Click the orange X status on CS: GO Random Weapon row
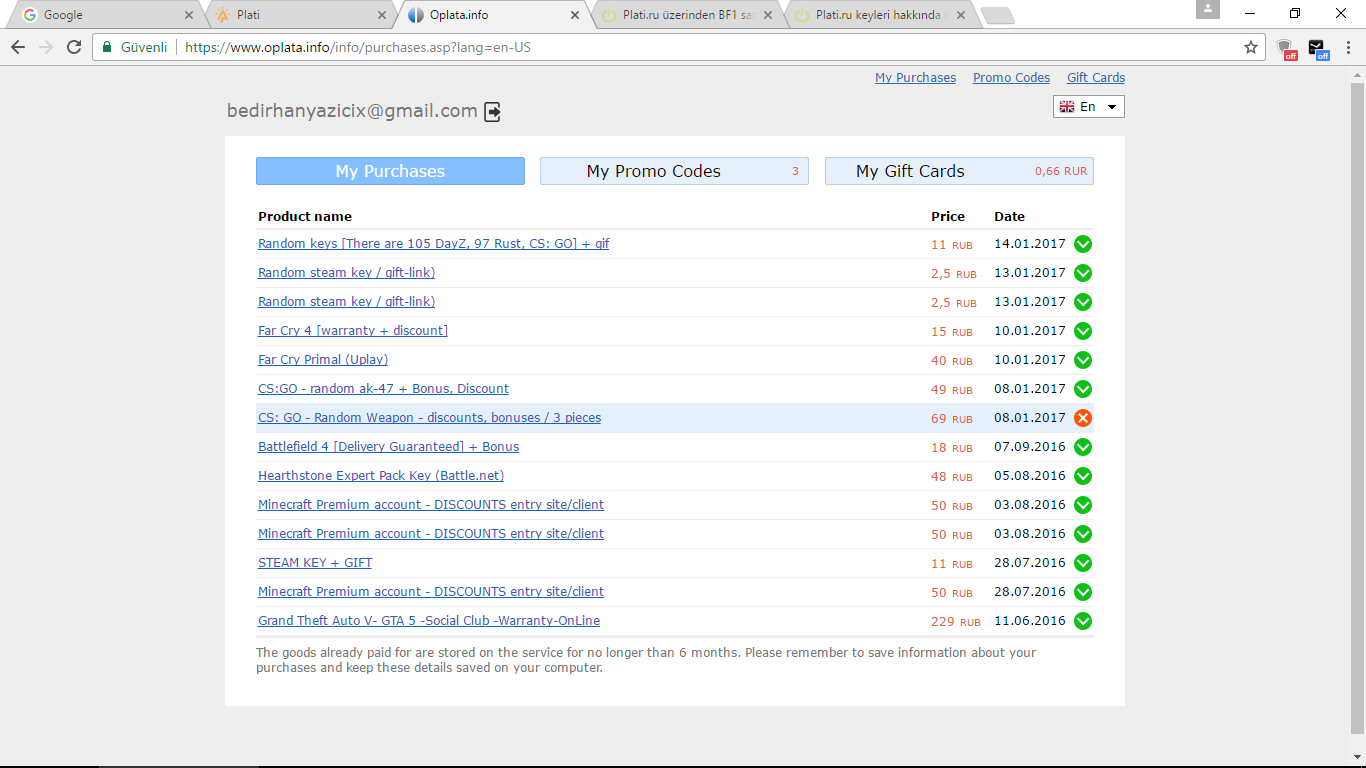The image size is (1366, 768). (x=1083, y=418)
